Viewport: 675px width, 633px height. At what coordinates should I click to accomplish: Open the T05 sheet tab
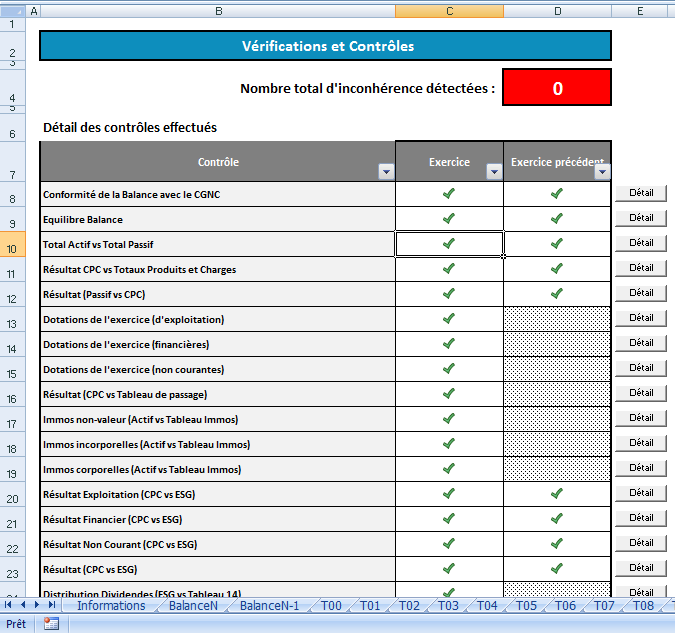[x=526, y=605]
